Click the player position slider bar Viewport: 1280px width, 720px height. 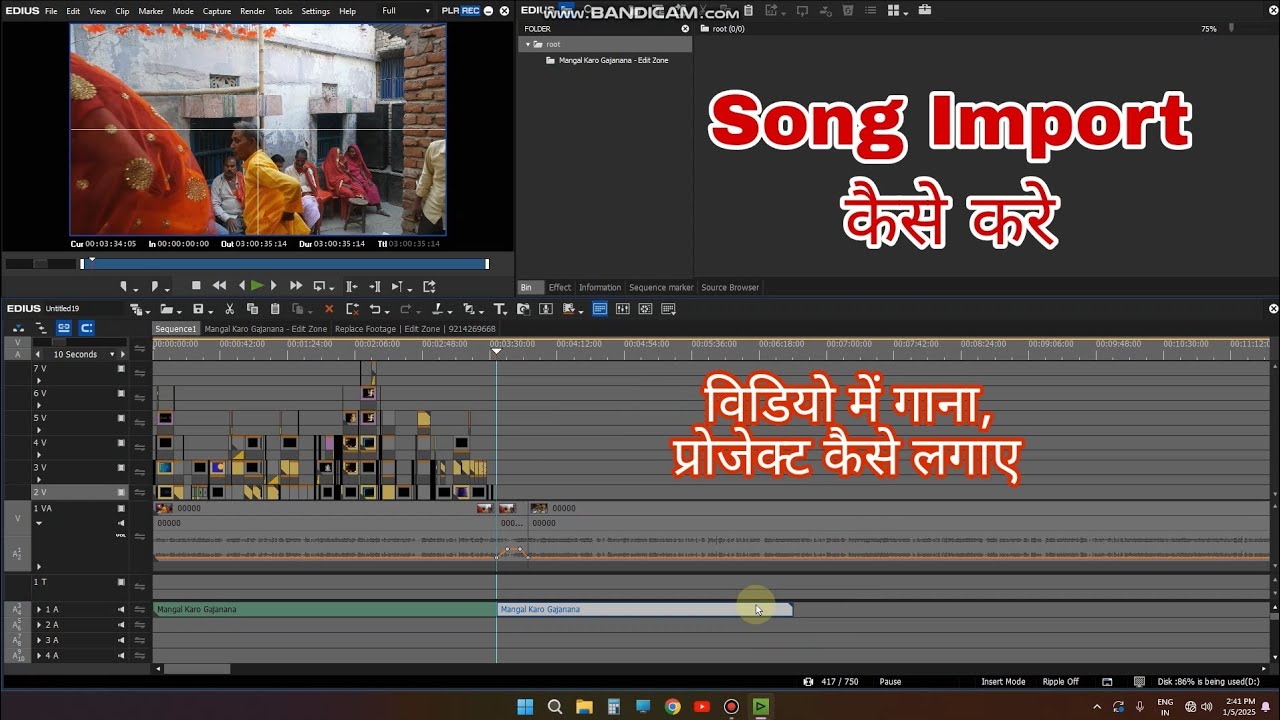pyautogui.click(x=285, y=264)
